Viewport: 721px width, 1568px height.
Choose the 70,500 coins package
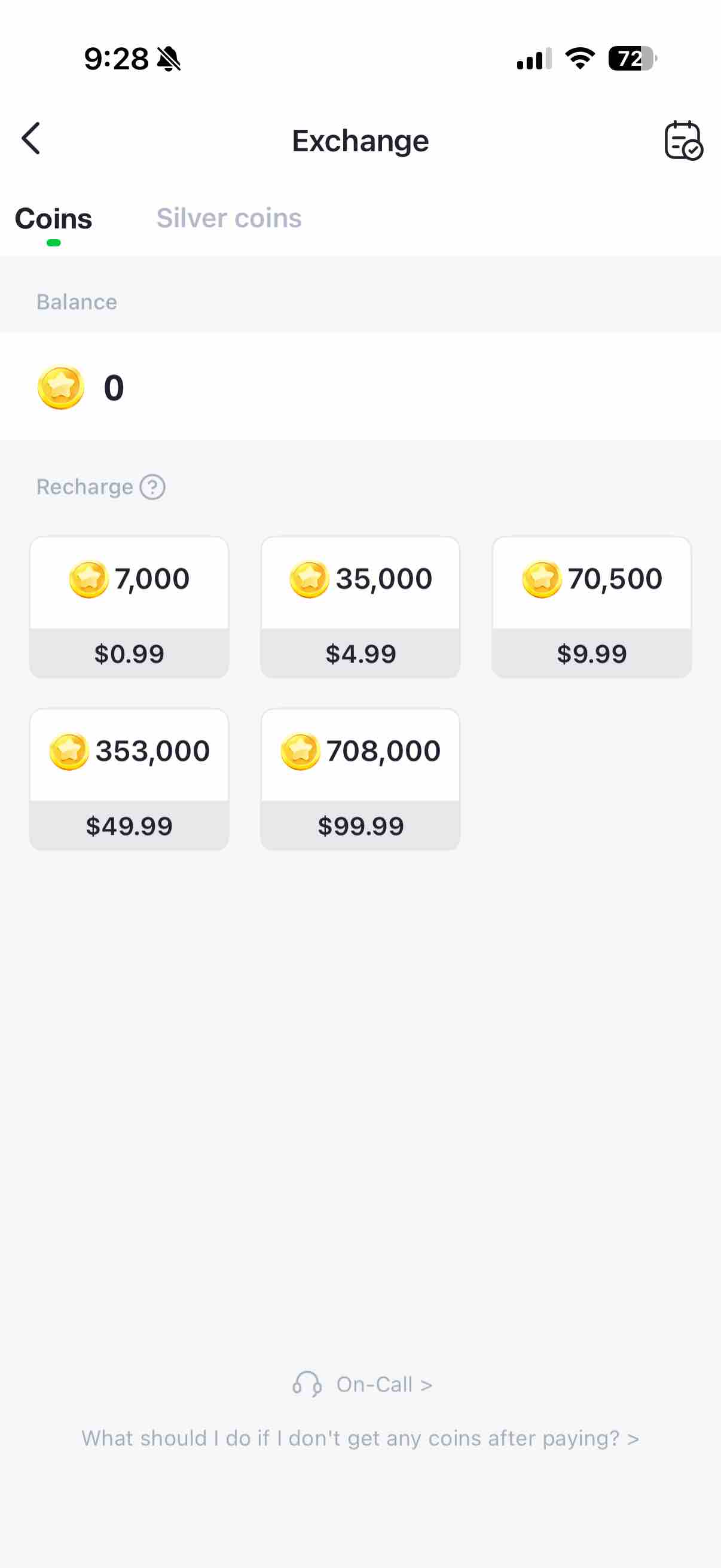coord(591,607)
